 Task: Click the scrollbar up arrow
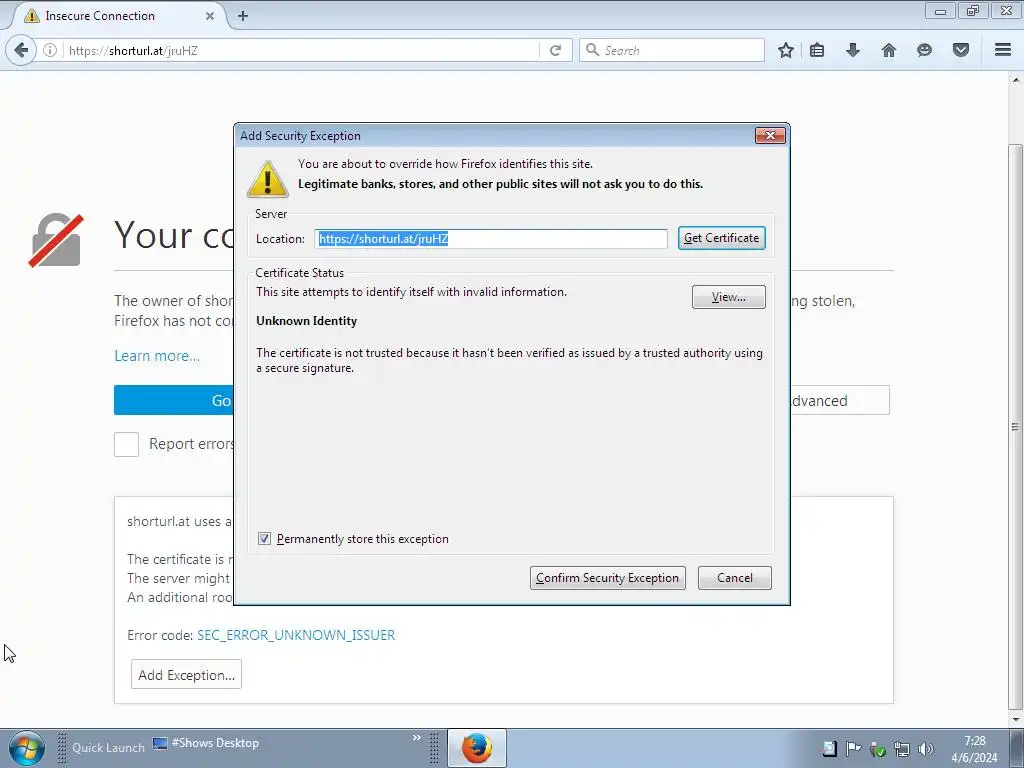[x=1015, y=80]
